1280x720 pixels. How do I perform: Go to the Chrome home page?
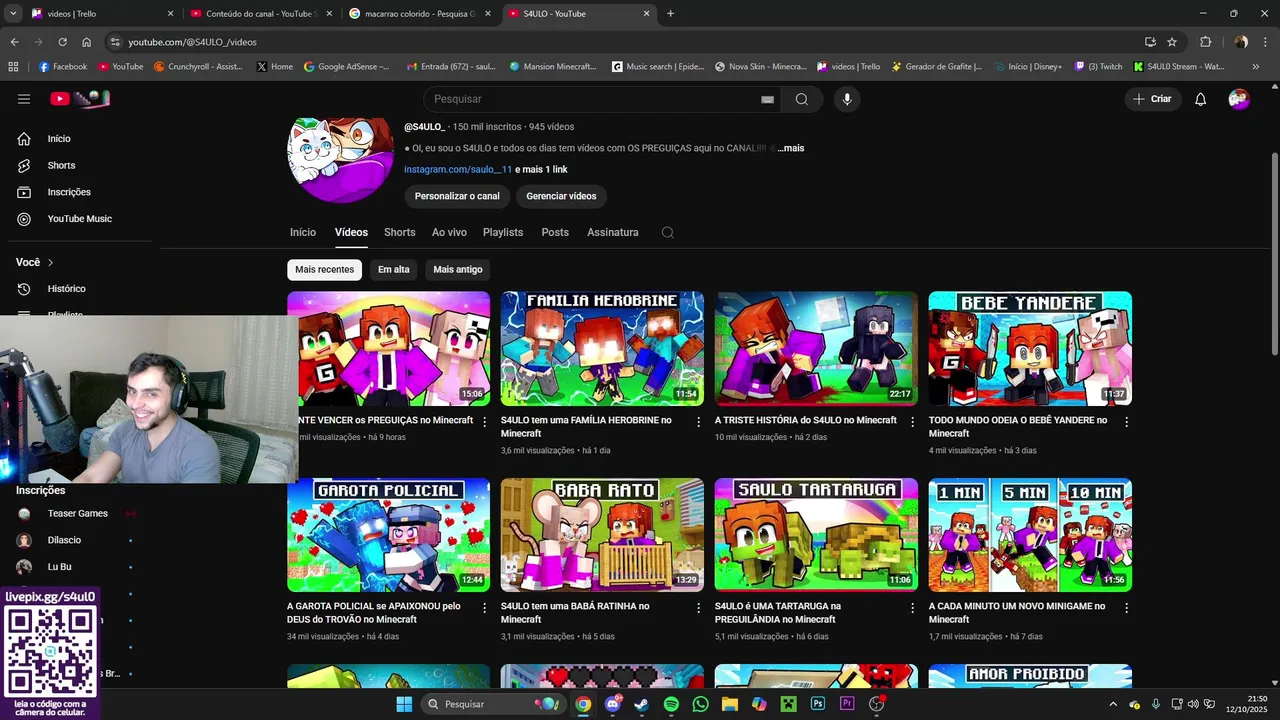(x=87, y=42)
